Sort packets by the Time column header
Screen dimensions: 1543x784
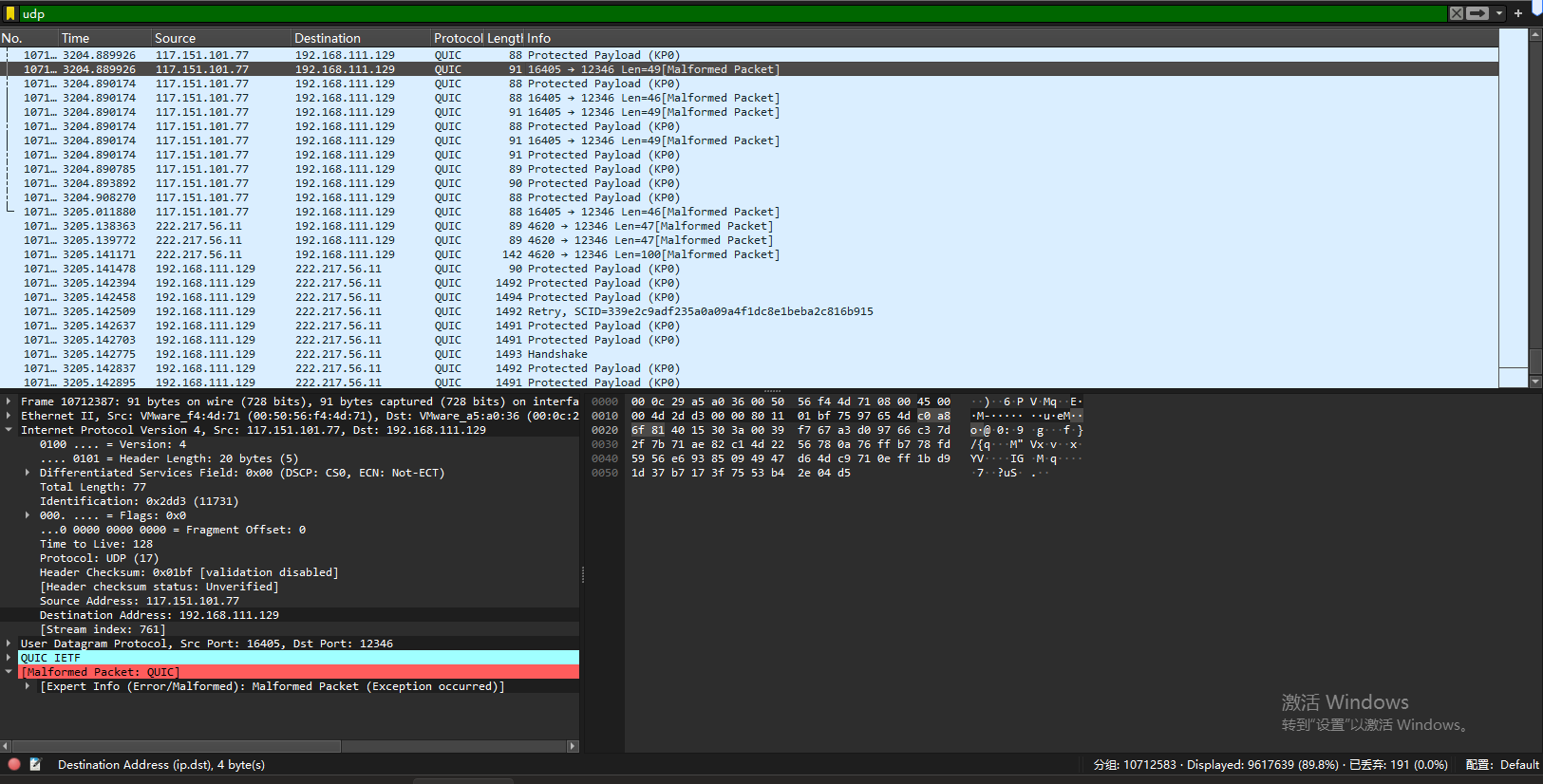76,38
